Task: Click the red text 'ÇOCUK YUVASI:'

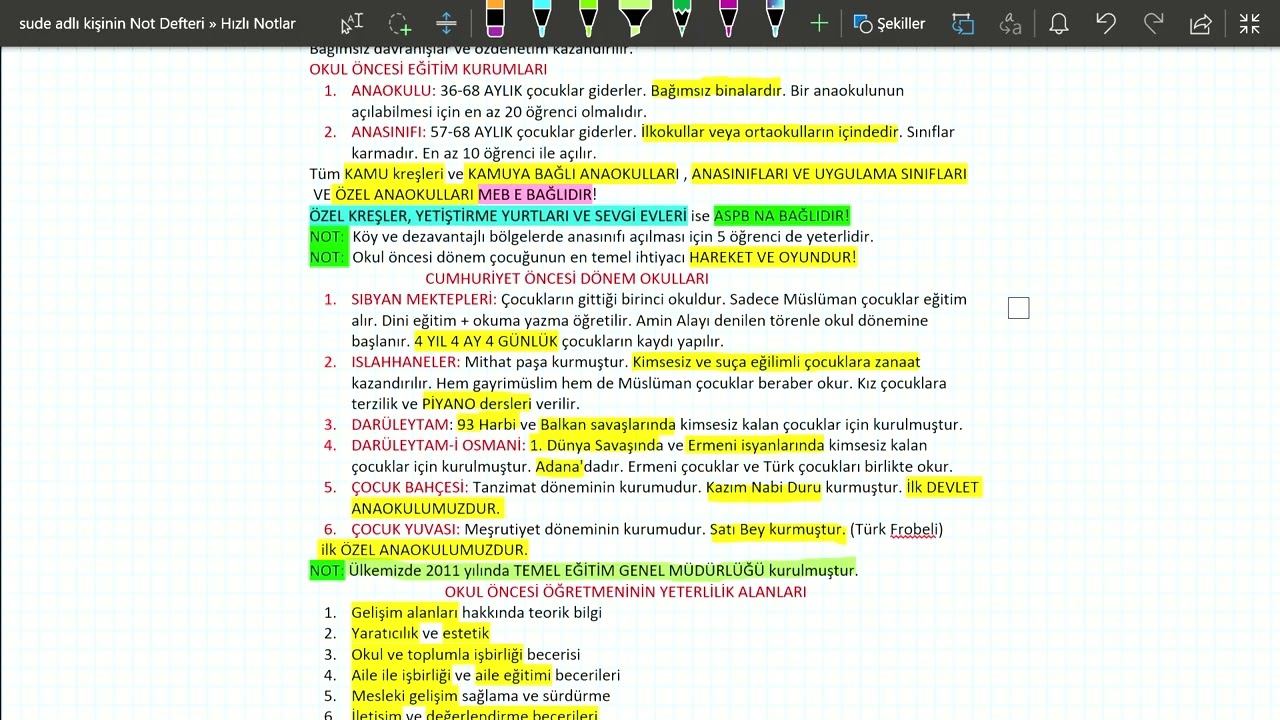Action: [x=406, y=529]
